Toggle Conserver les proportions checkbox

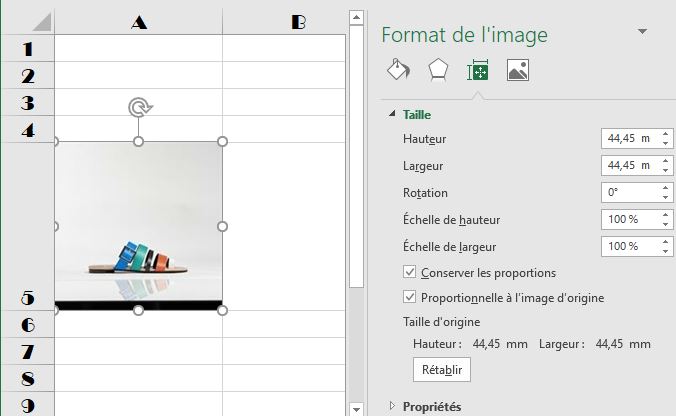(x=409, y=272)
